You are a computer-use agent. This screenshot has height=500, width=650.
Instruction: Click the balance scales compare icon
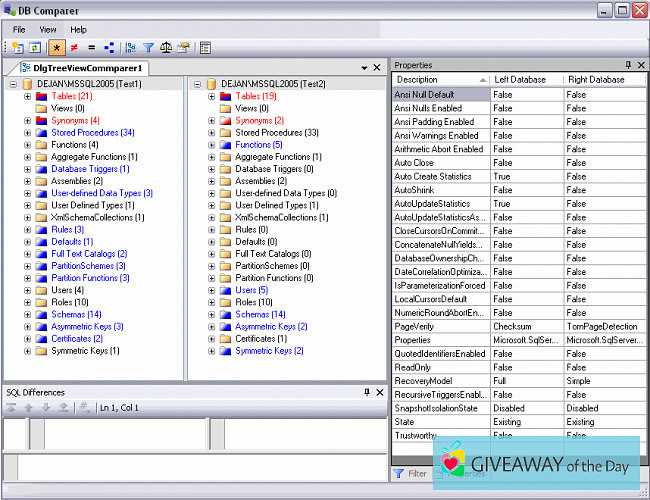pyautogui.click(x=166, y=47)
